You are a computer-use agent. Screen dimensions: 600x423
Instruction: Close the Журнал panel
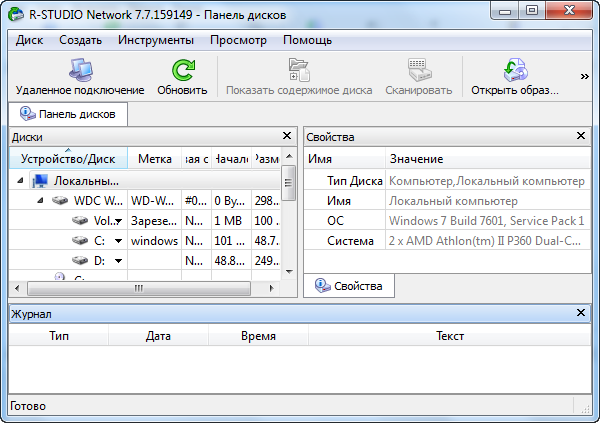click(581, 313)
